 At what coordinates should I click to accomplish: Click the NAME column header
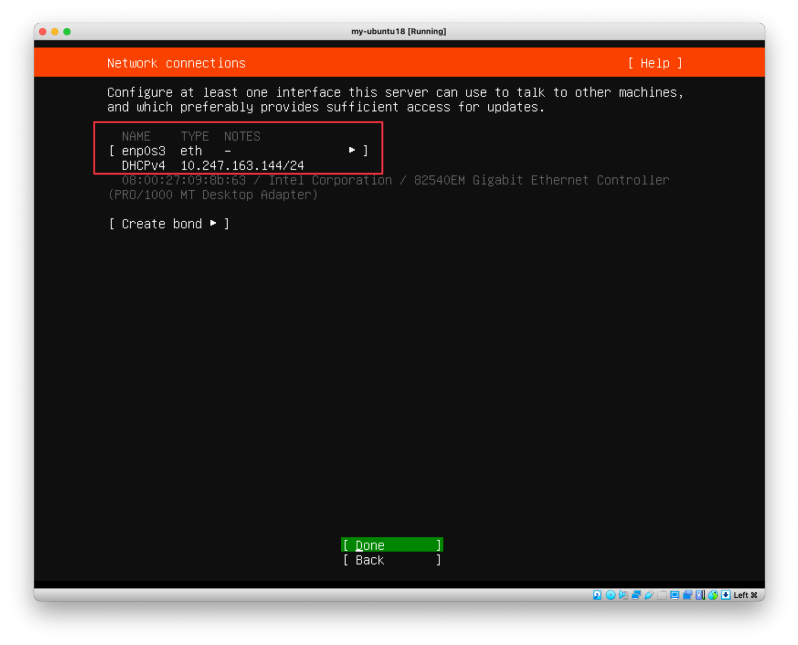[136, 136]
